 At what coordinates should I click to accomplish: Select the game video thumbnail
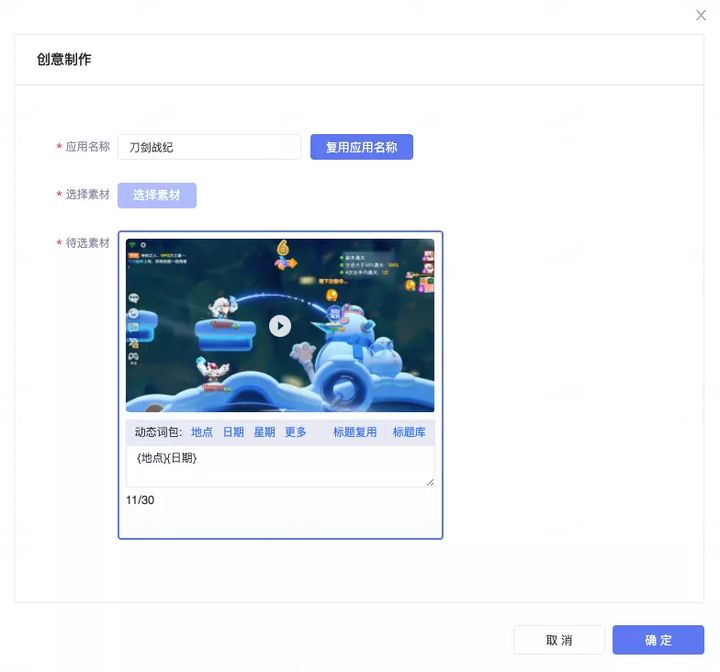point(280,325)
